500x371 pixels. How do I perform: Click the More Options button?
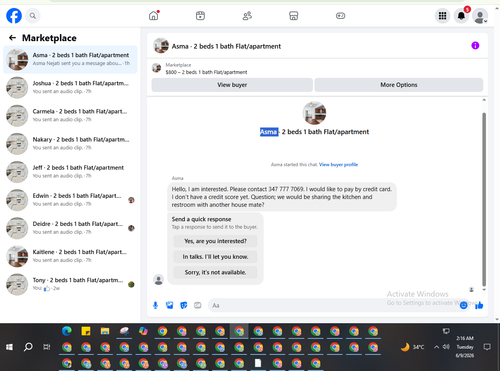(399, 85)
